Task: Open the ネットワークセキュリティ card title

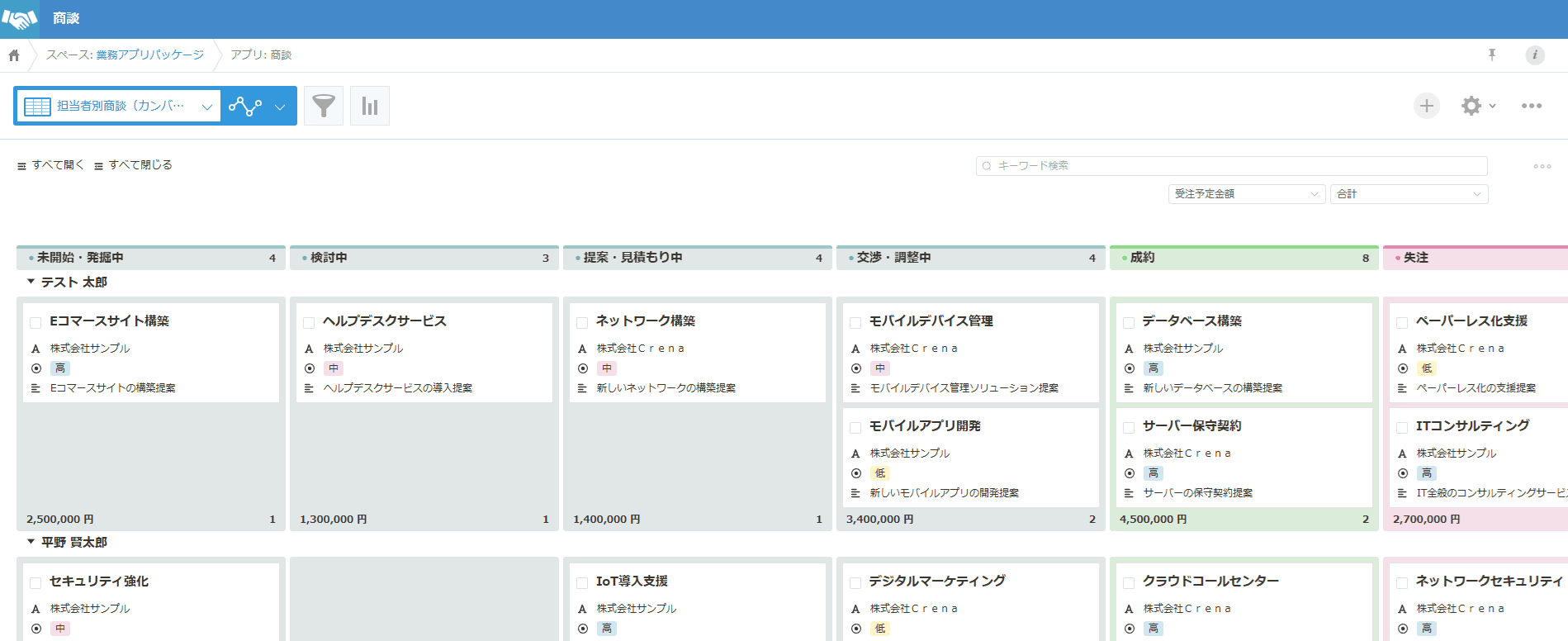Action: (x=1490, y=582)
